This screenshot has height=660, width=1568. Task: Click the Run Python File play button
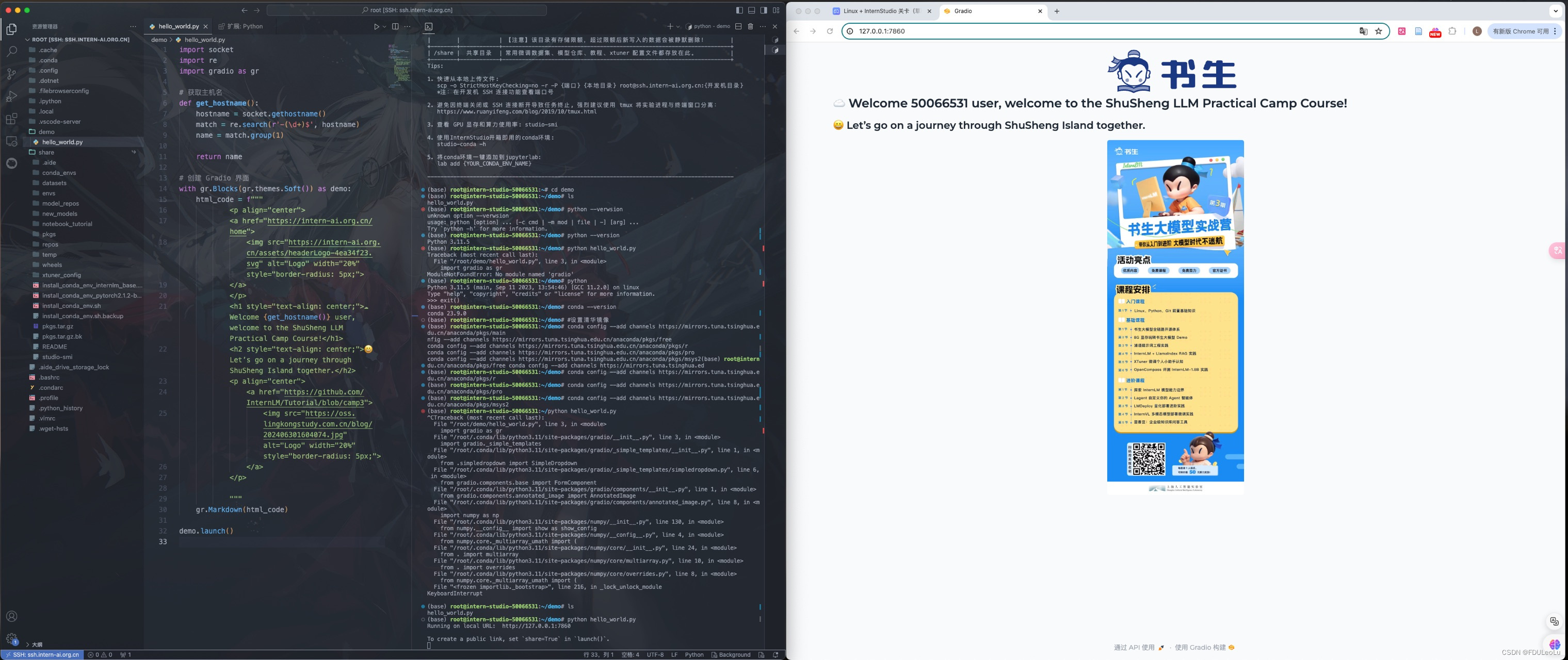[x=376, y=27]
